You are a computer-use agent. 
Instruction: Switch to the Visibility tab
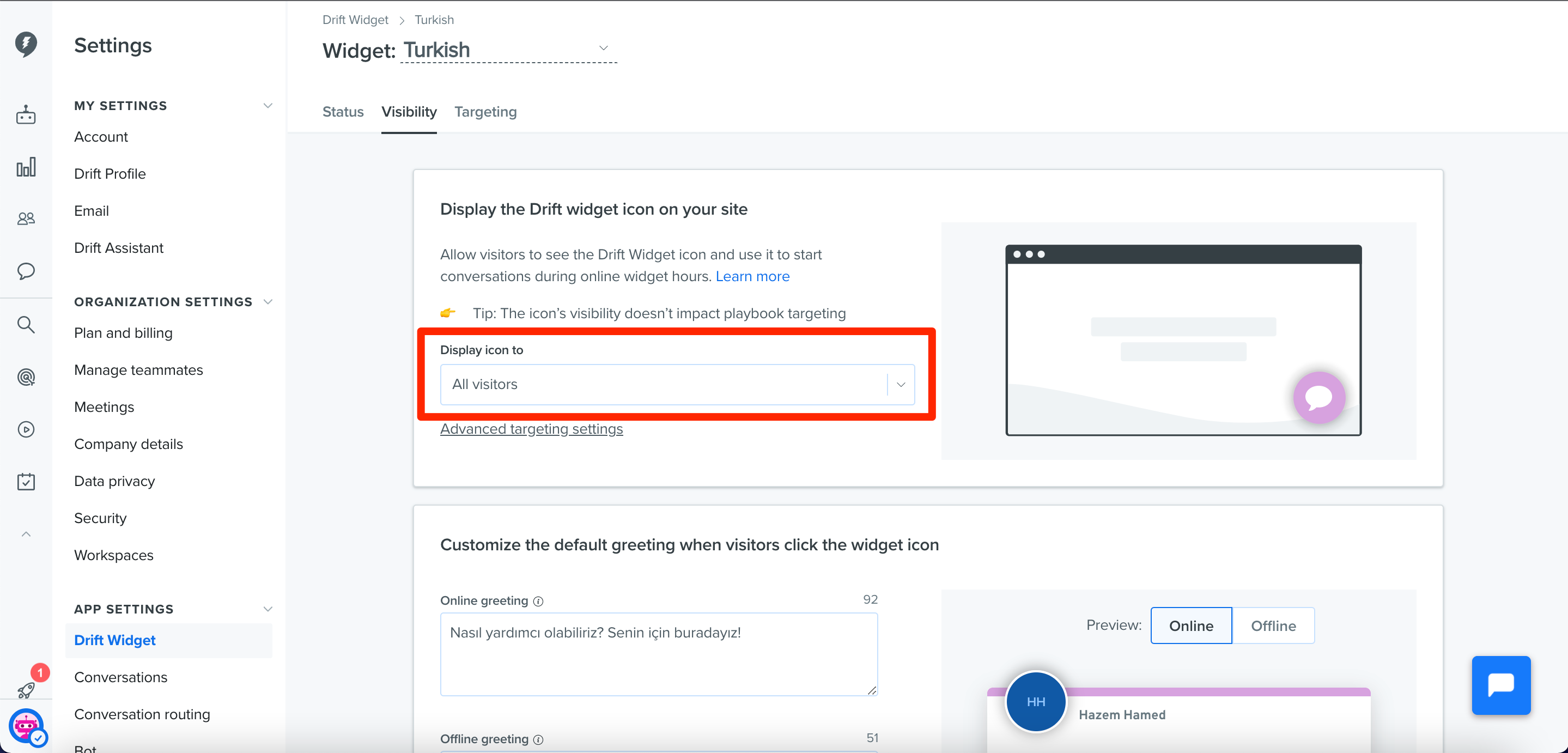[409, 112]
